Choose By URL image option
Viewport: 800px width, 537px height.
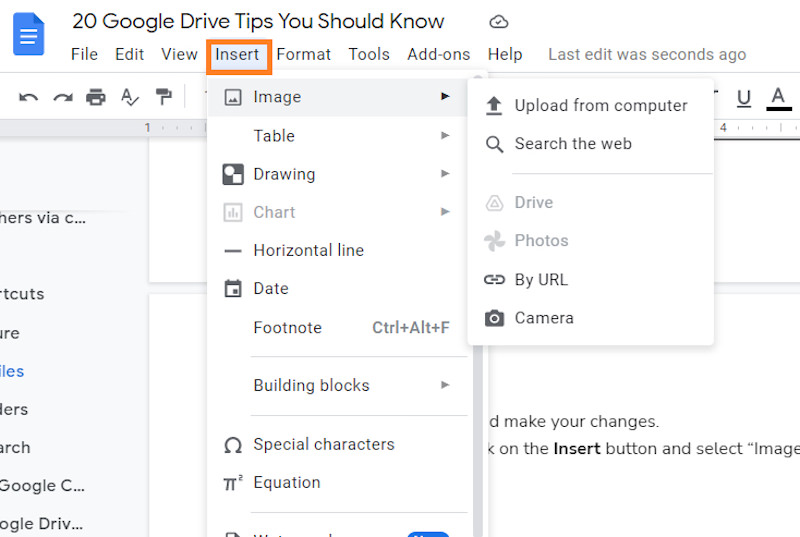[x=591, y=279]
